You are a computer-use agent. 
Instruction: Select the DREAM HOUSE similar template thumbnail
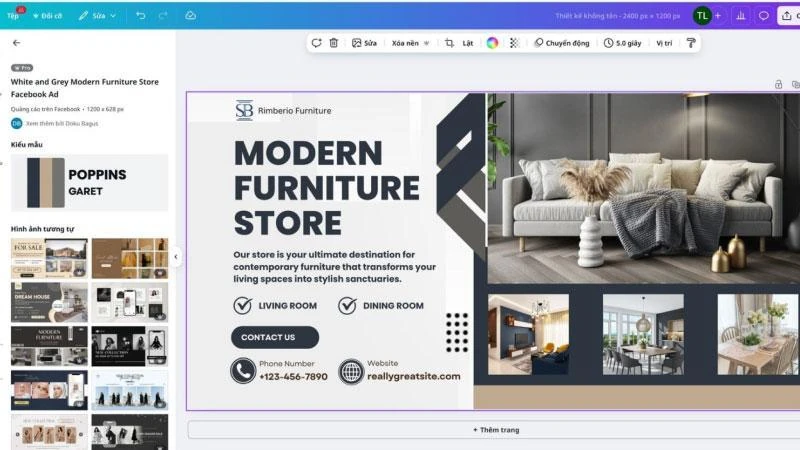[49, 302]
